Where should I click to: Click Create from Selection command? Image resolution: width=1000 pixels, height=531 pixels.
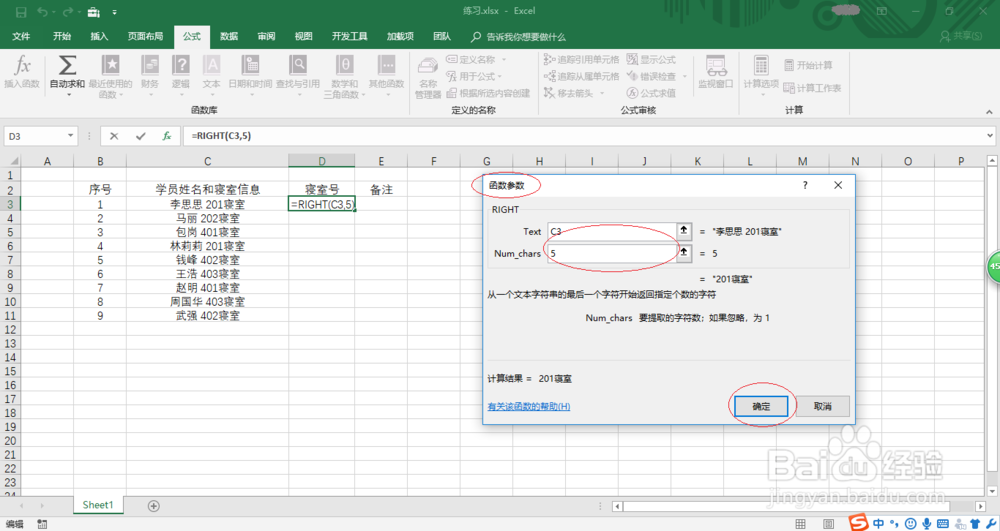coord(488,93)
